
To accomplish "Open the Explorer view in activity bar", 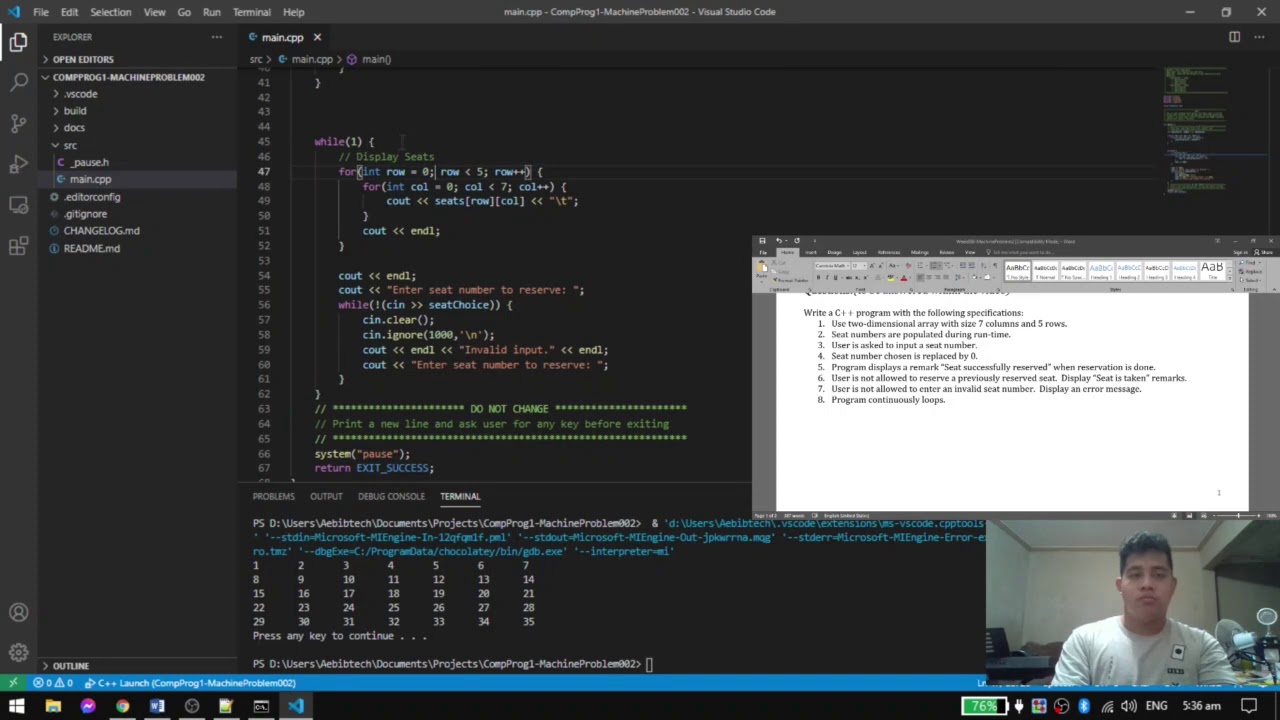I will click(x=18, y=42).
